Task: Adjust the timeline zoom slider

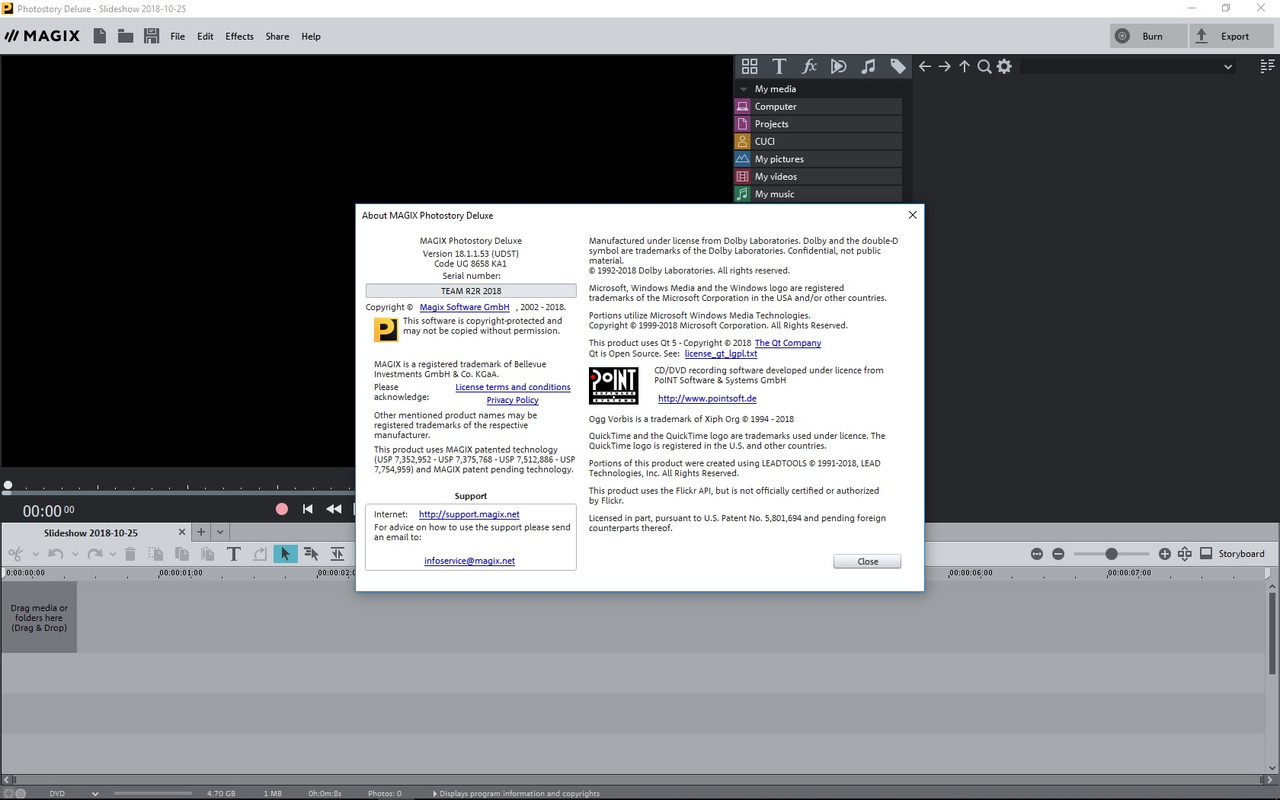Action: (1111, 553)
